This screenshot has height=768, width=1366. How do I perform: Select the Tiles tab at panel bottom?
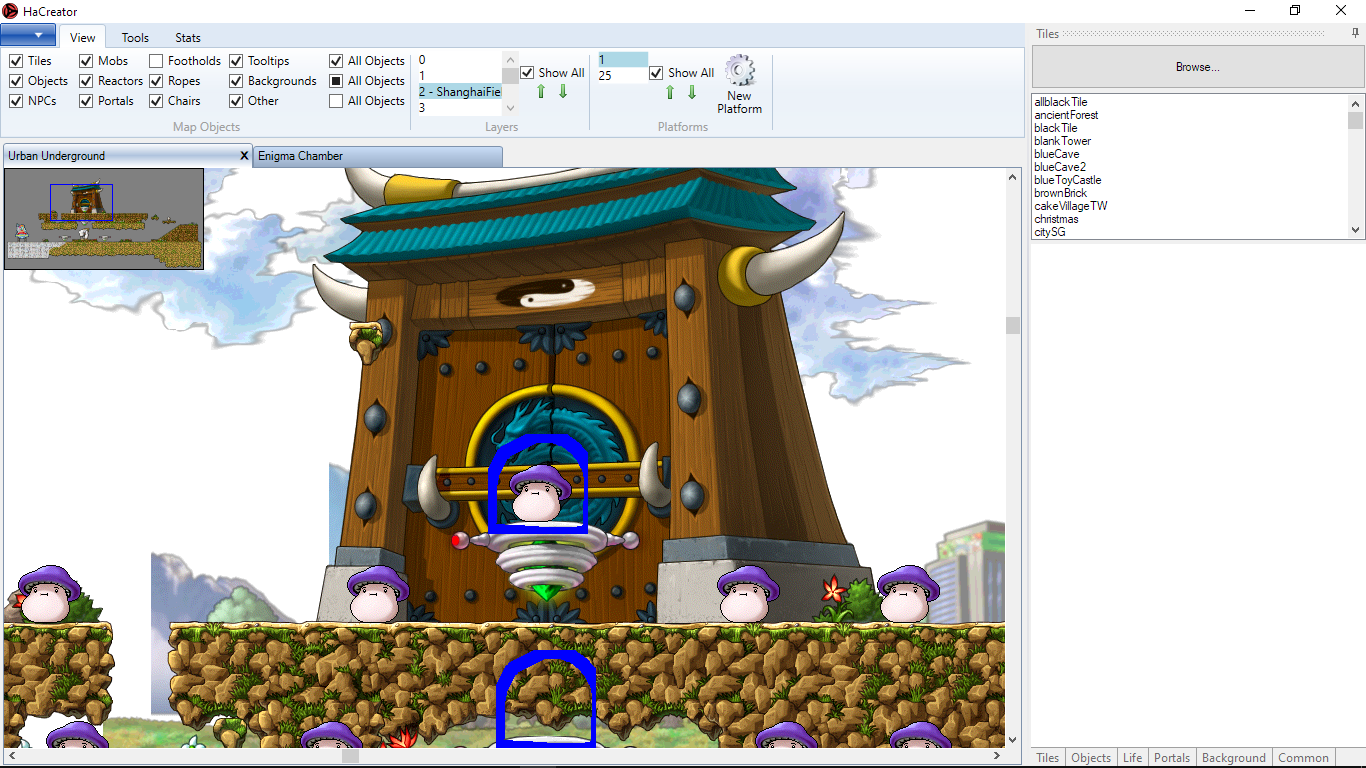click(x=1048, y=758)
